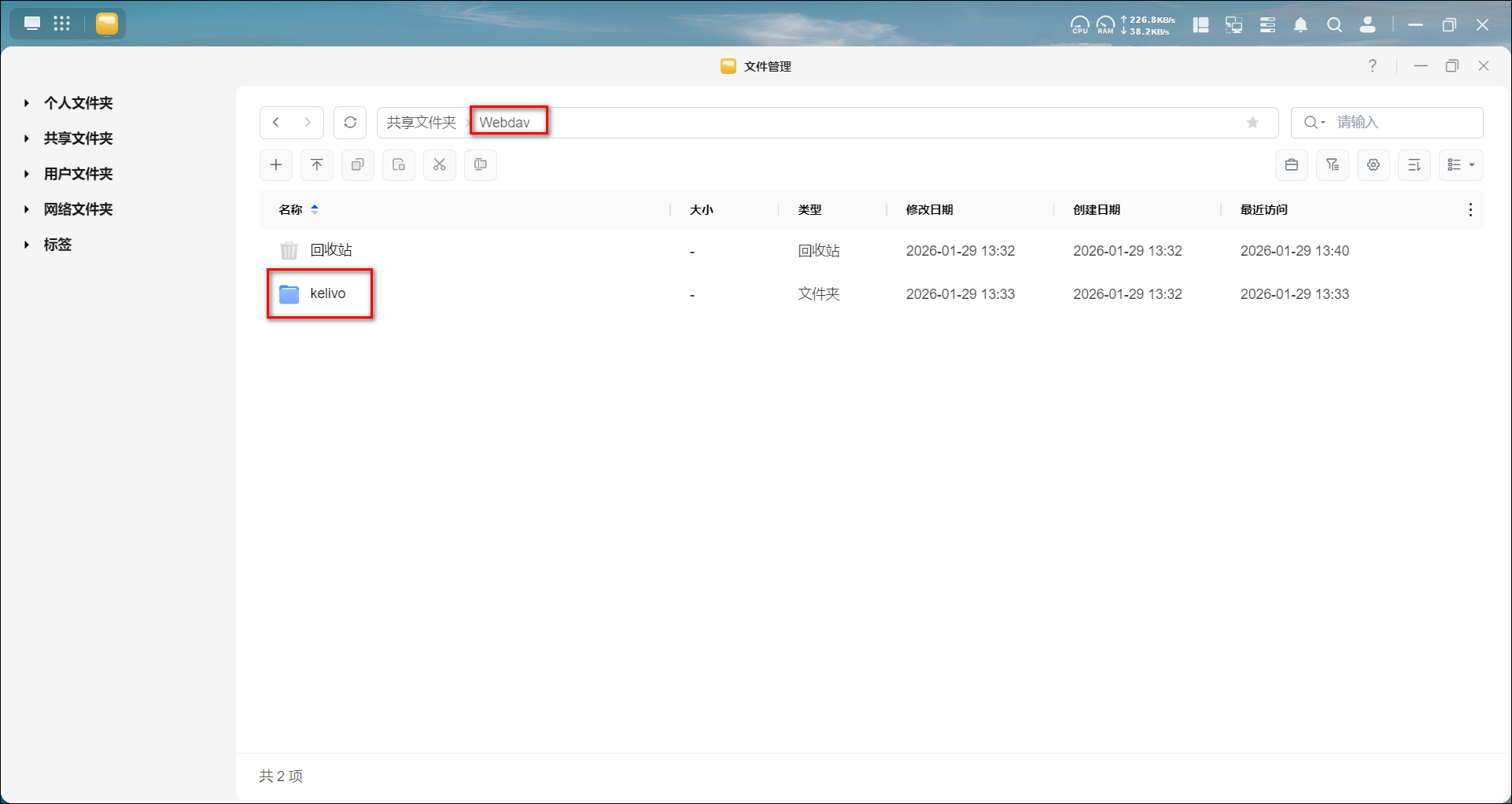1512x804 pixels.
Task: Click the 共享文件夹 breadcrumb in path bar
Action: pos(421,123)
